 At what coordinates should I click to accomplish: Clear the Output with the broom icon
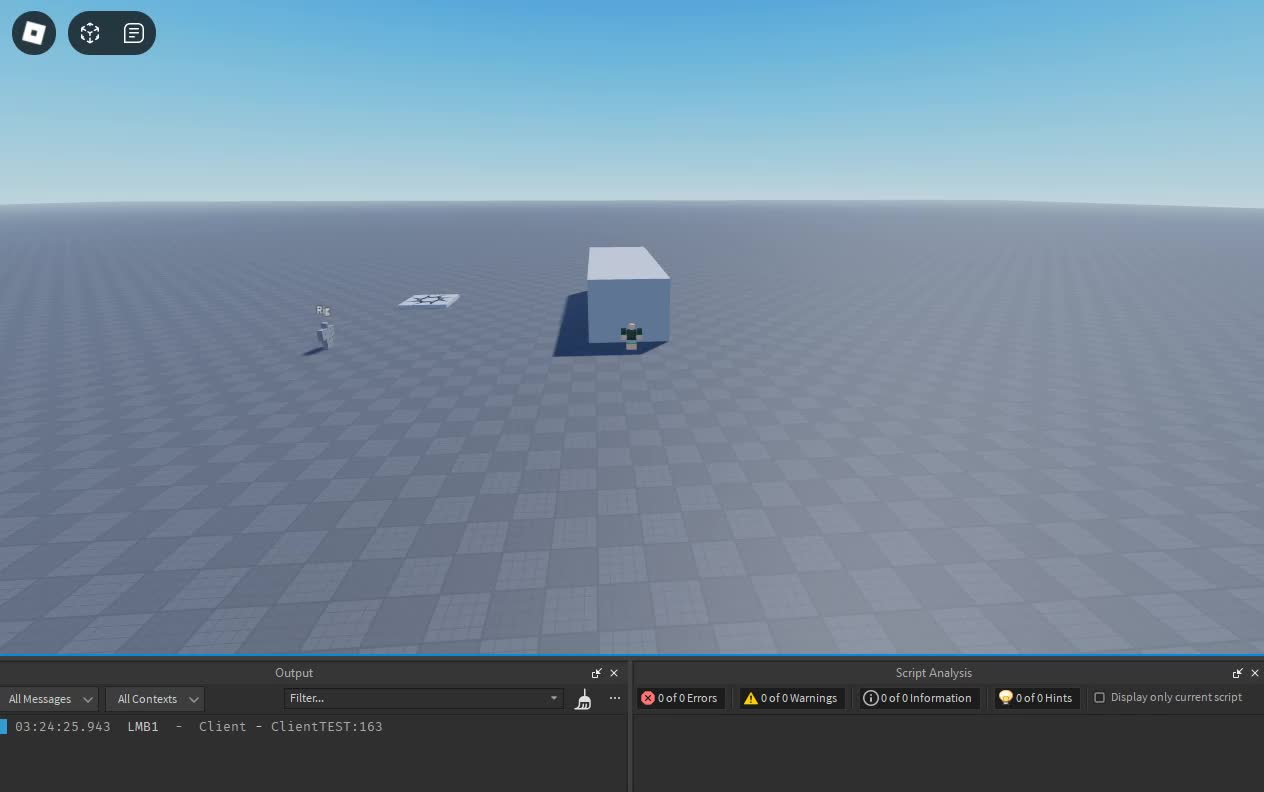coord(583,699)
